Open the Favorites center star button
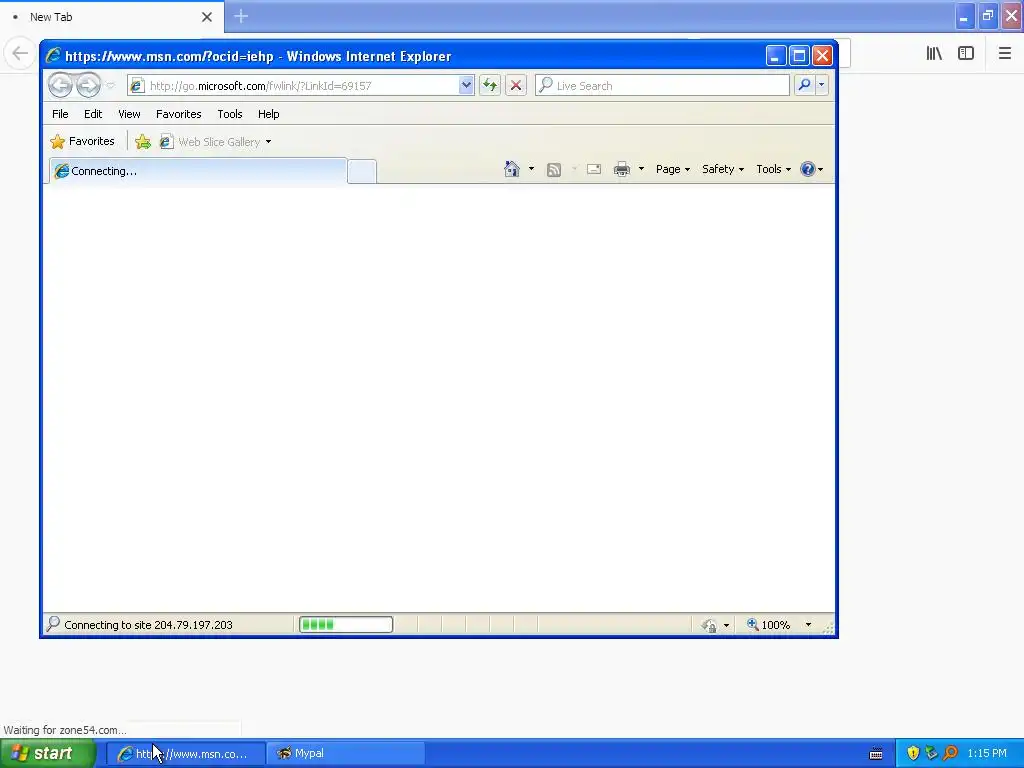The image size is (1024, 768). tap(83, 142)
